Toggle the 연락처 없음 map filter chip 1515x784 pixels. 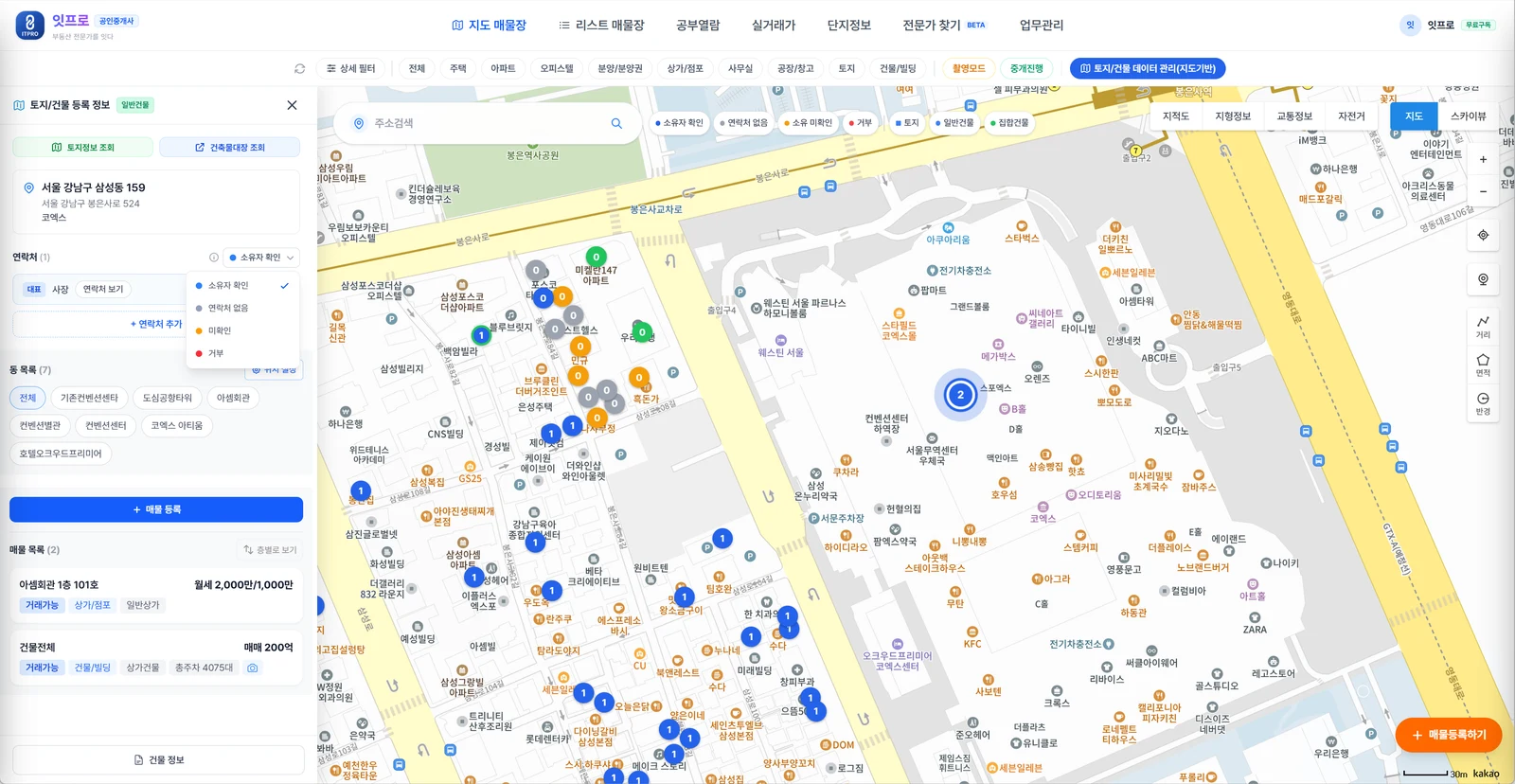(743, 123)
